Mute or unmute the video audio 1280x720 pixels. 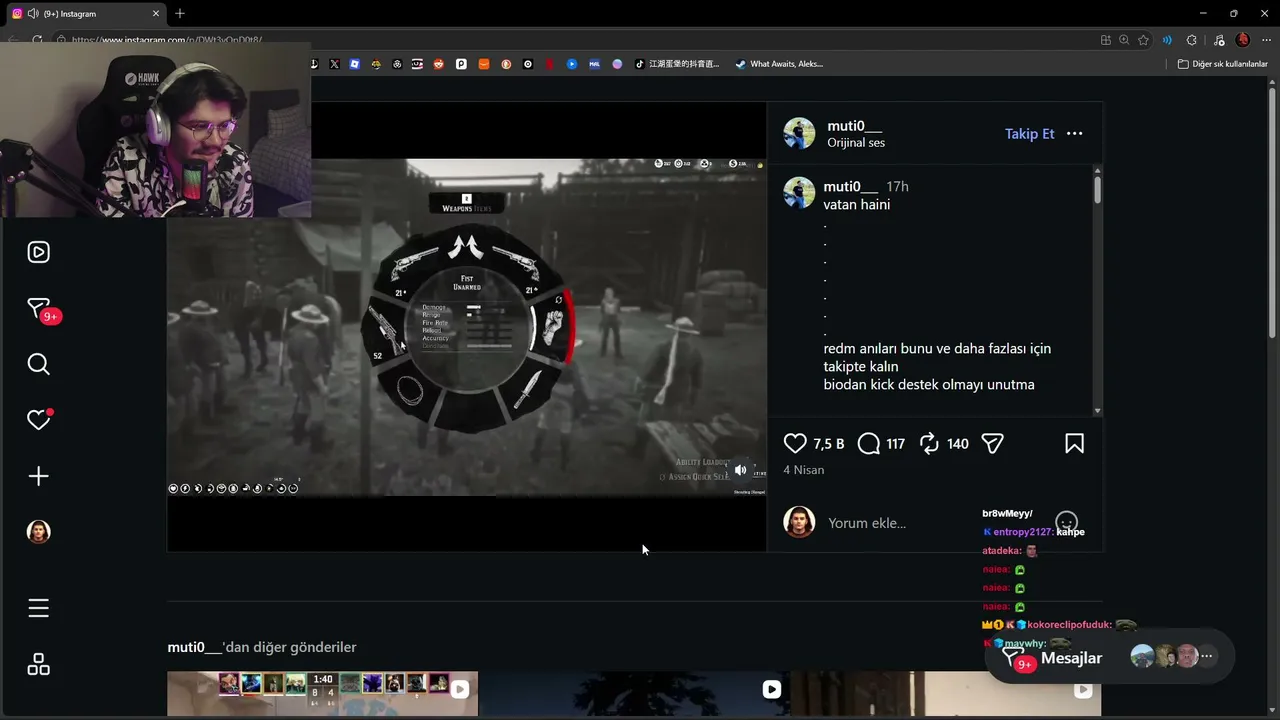tap(741, 469)
